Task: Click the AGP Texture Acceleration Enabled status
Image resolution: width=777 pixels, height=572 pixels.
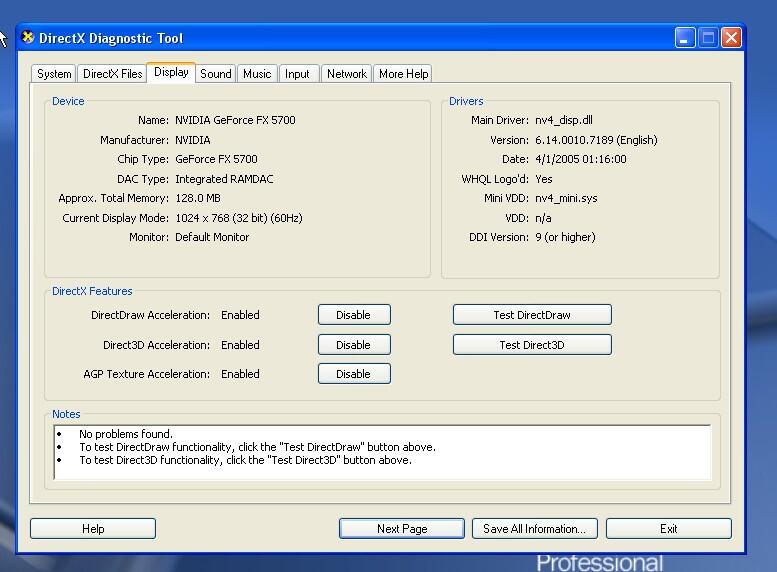Action: tap(240, 374)
